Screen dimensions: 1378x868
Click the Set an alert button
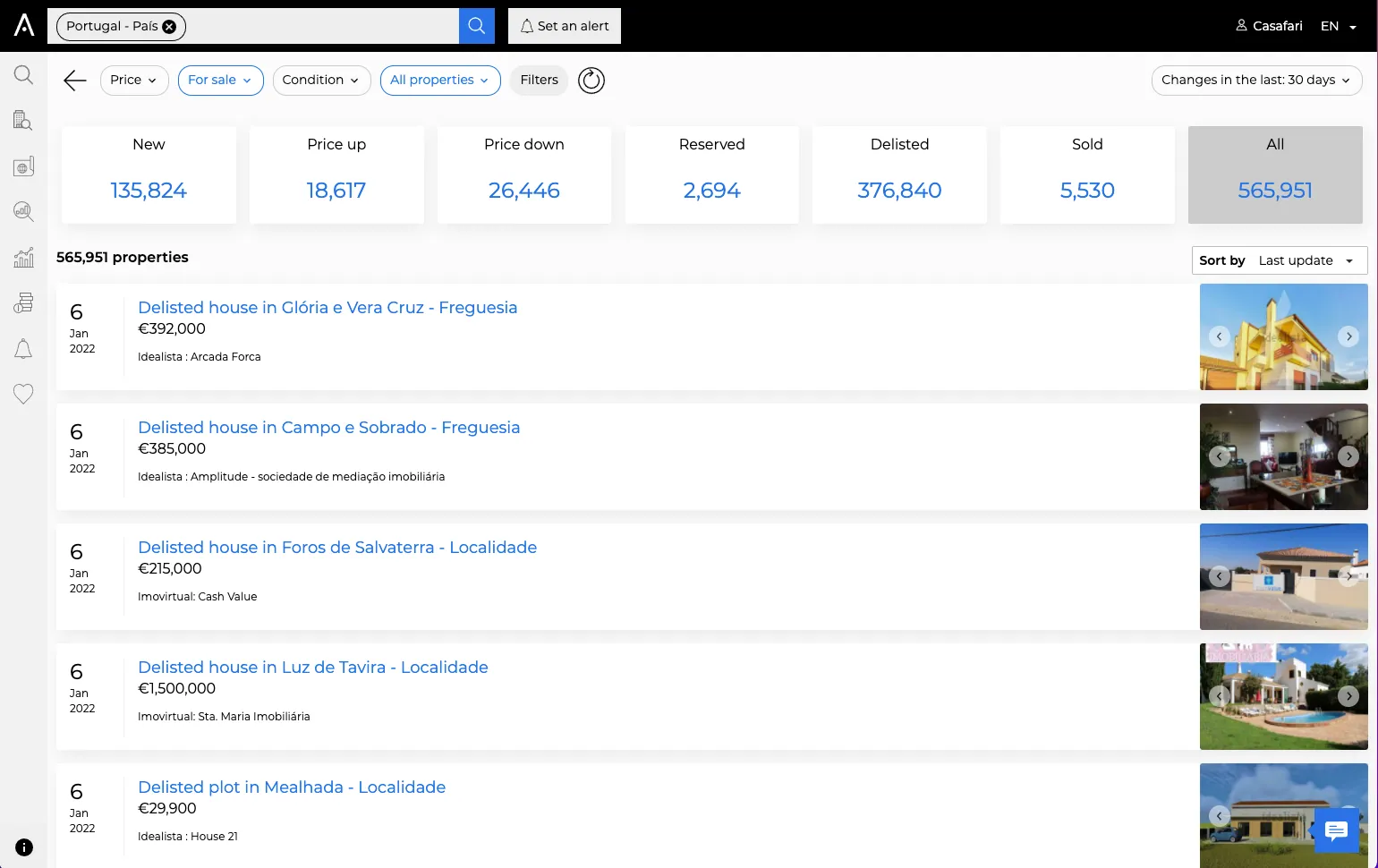tap(565, 26)
